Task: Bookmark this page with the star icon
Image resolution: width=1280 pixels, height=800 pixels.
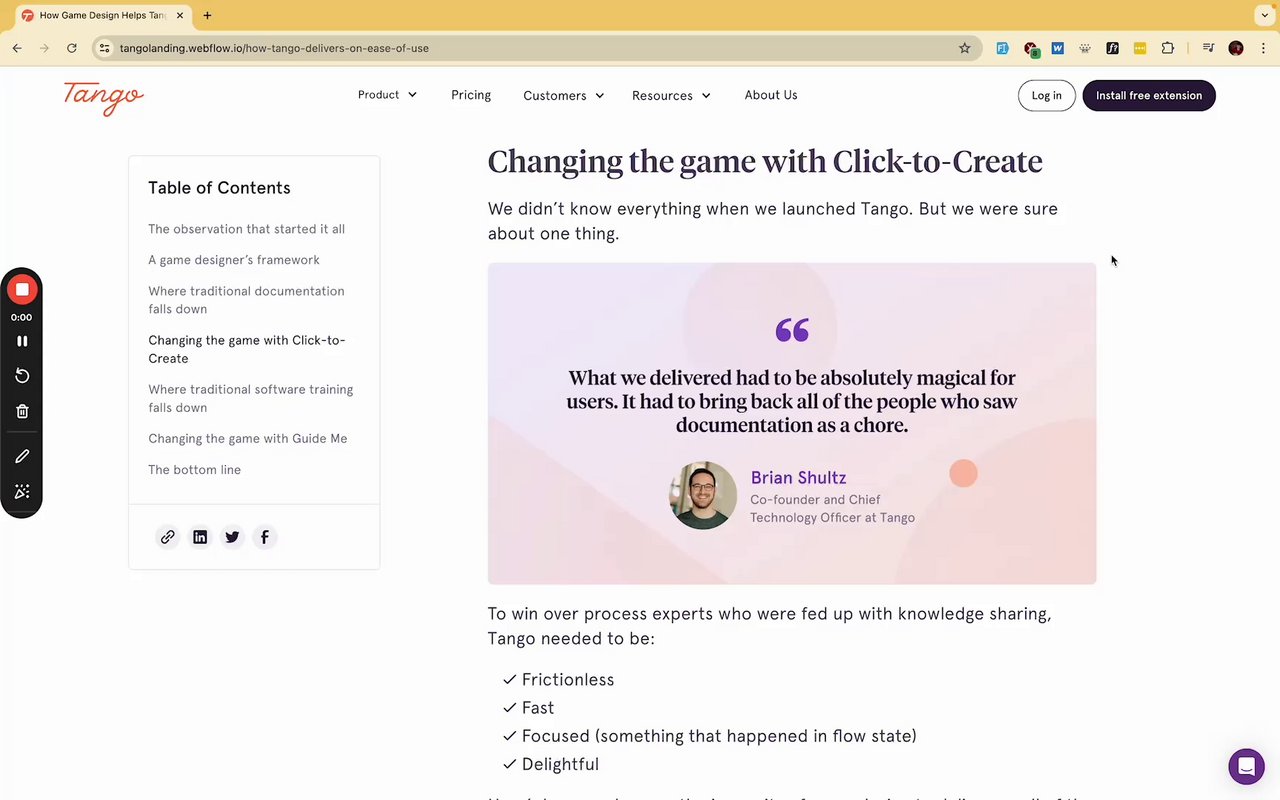Action: (964, 48)
